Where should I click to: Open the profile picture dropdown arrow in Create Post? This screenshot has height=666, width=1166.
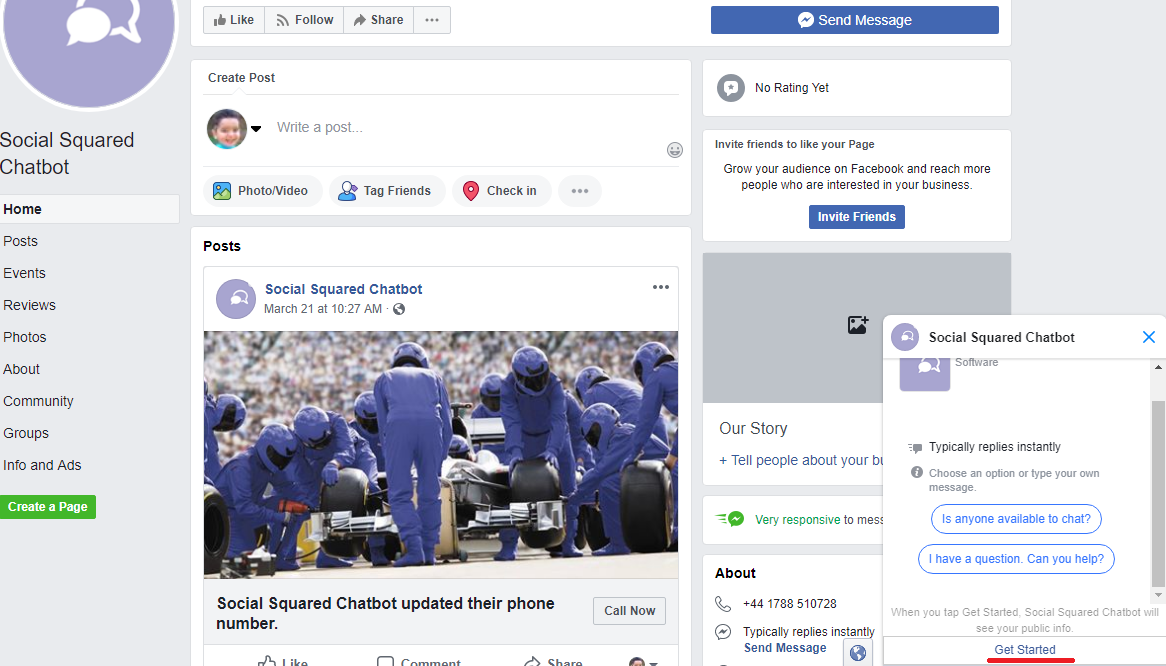pyautogui.click(x=255, y=128)
